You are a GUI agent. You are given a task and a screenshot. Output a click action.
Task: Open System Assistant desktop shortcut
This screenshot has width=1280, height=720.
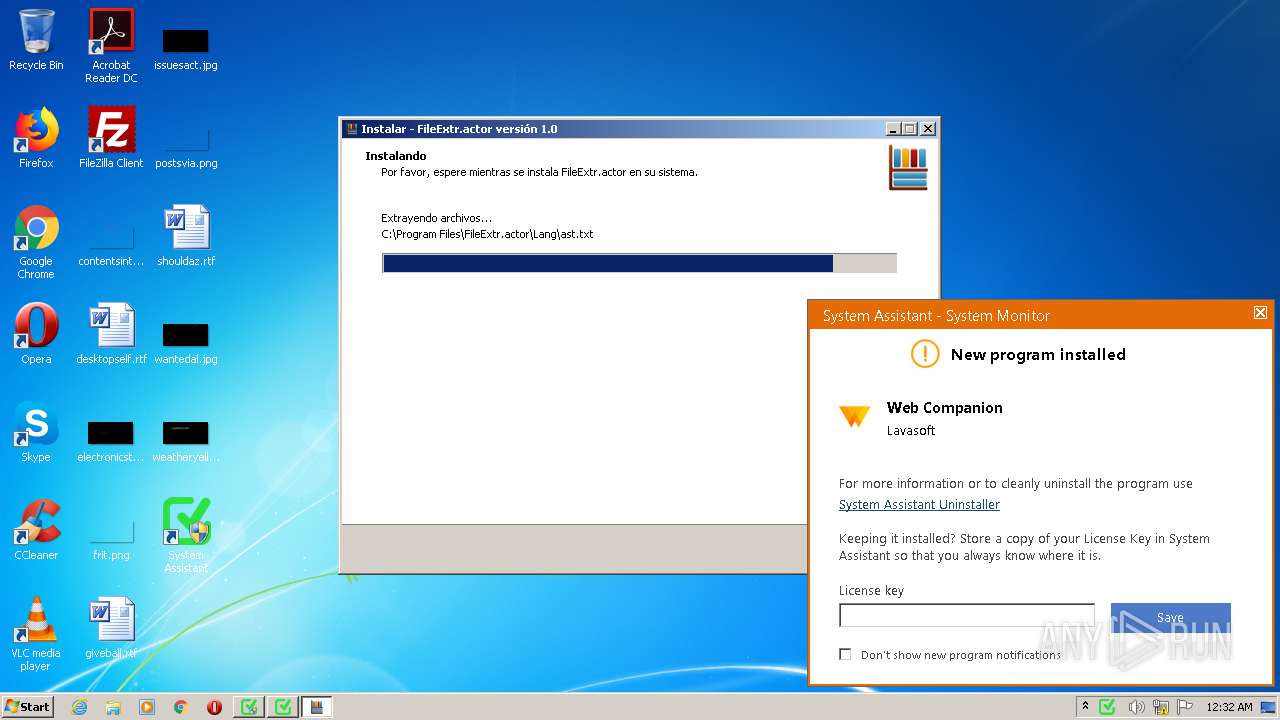click(186, 536)
